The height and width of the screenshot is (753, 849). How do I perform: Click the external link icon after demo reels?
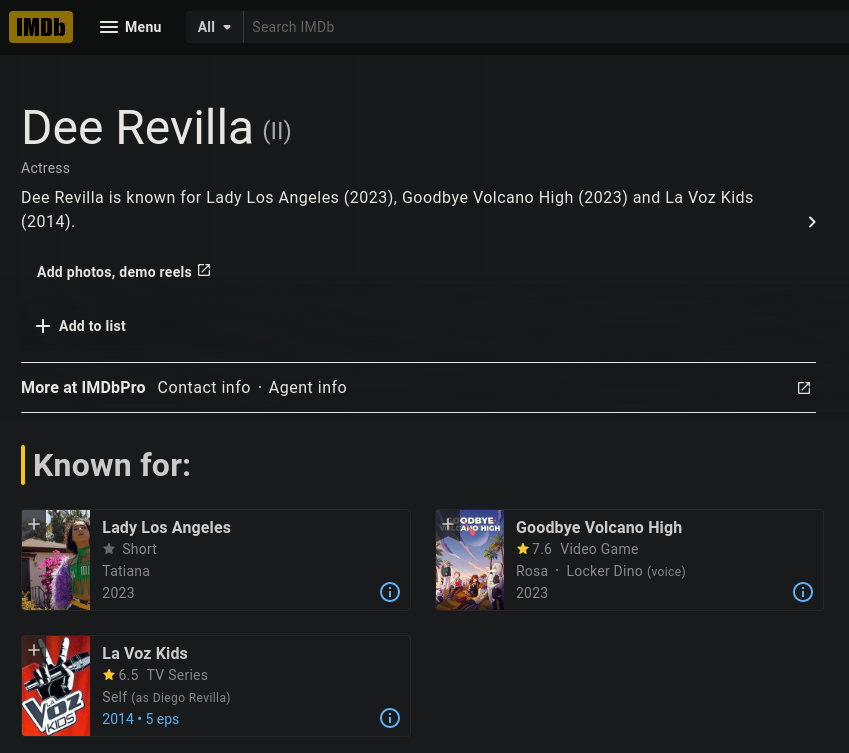(204, 270)
